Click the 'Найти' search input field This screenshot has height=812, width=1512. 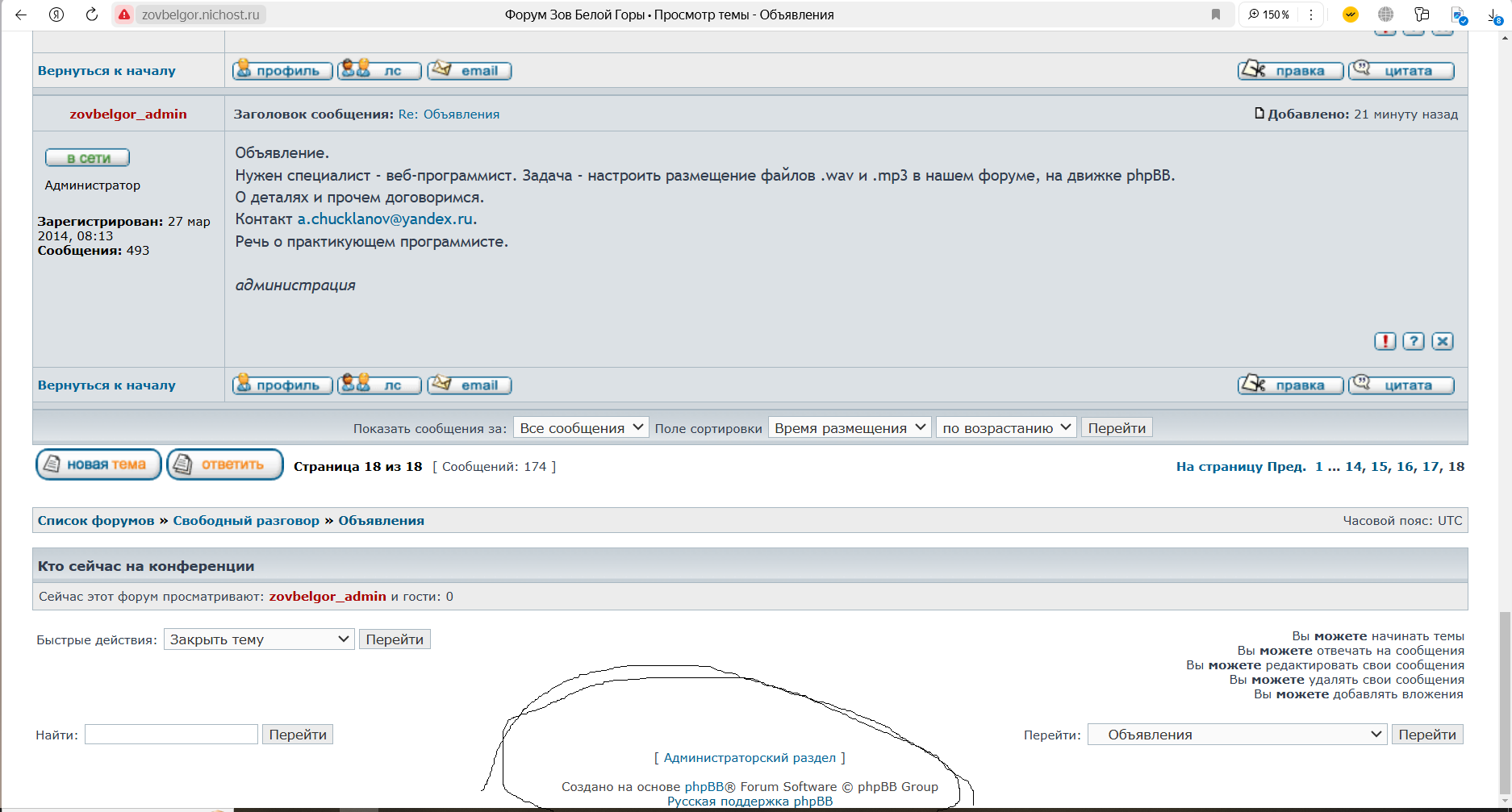pos(171,735)
